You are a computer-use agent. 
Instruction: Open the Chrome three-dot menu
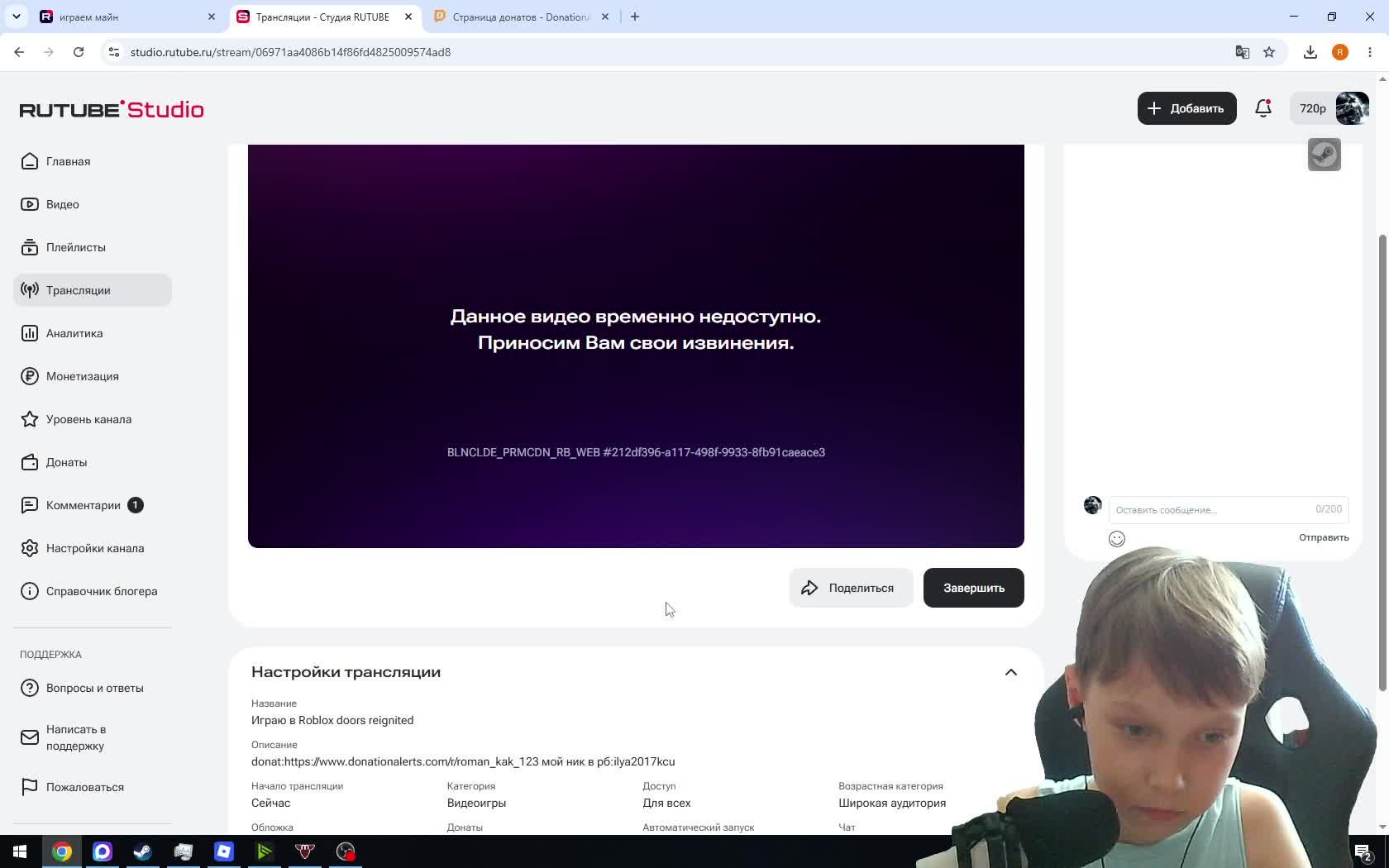[1370, 52]
